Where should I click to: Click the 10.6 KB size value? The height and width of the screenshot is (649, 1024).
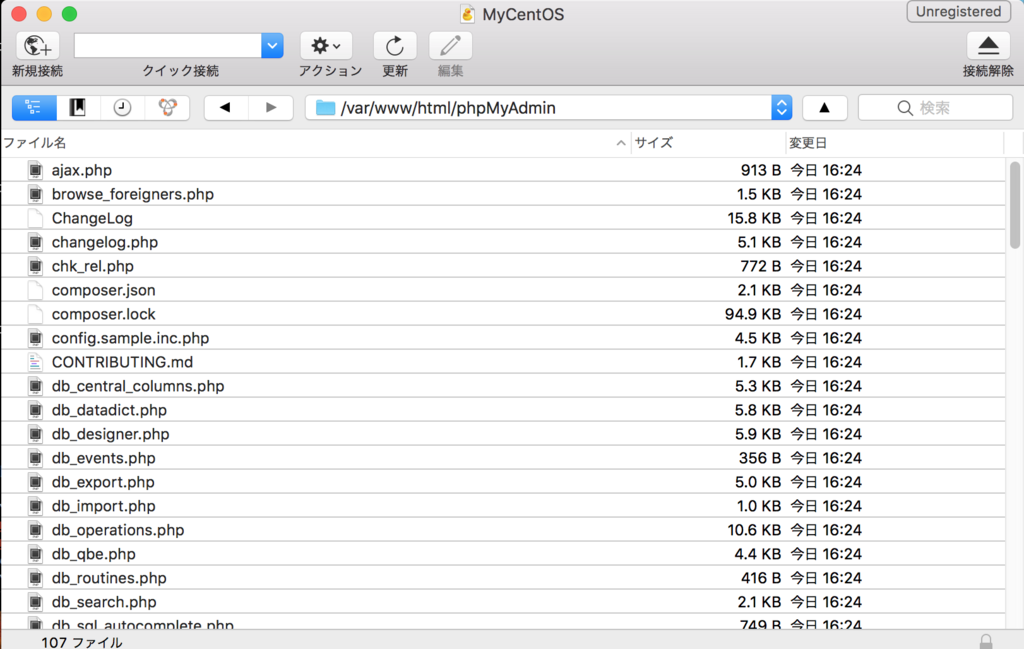(754, 530)
